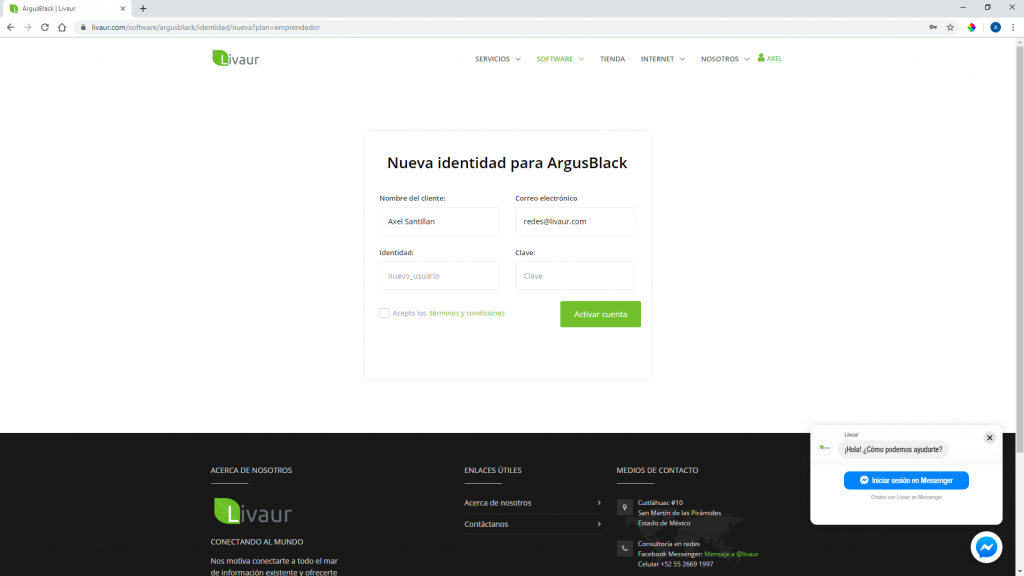Click Iniciar sesión en Messenger button
Image resolution: width=1024 pixels, height=576 pixels.
[x=906, y=480]
